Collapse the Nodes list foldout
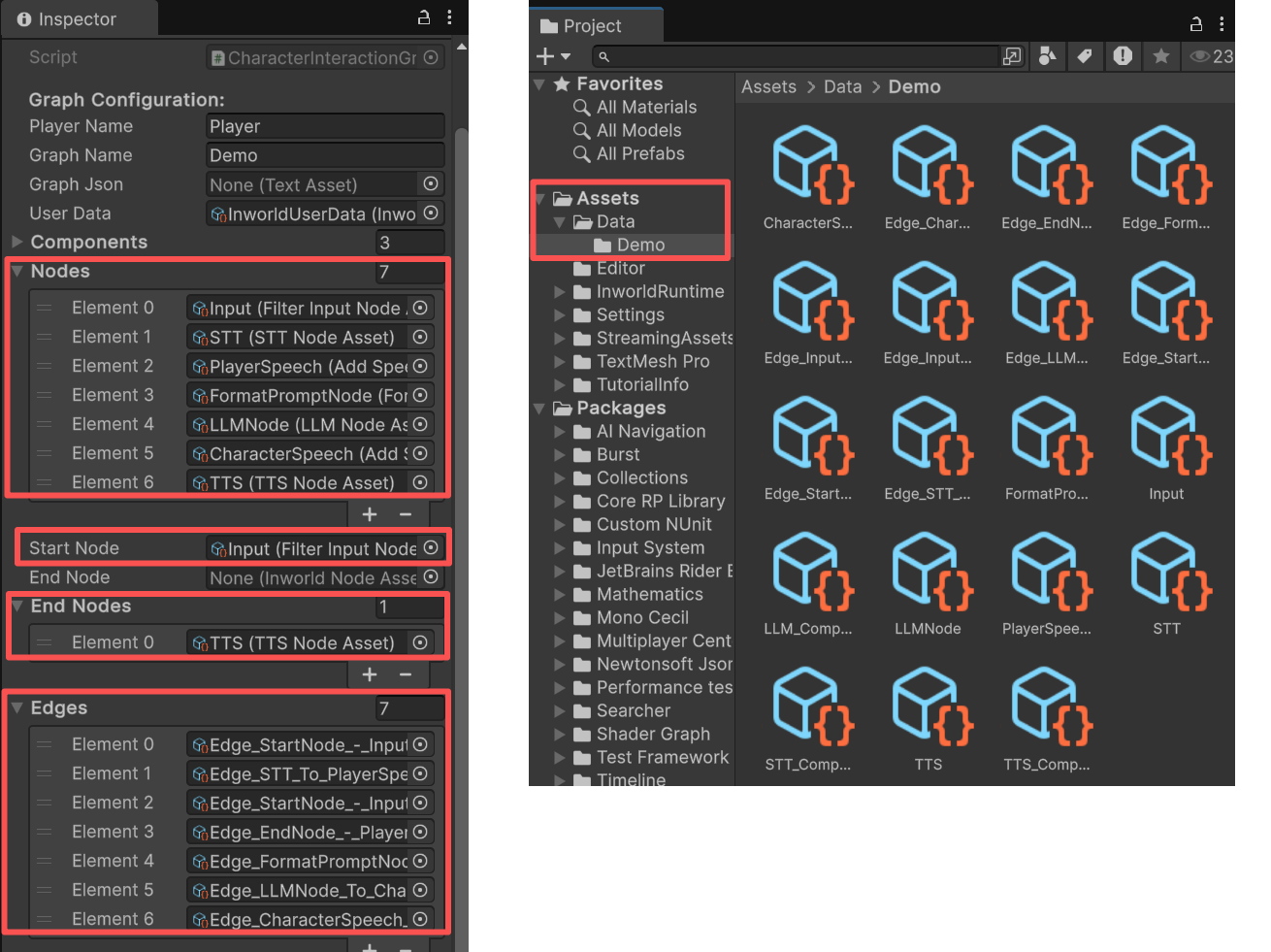1271x952 pixels. tap(17, 272)
